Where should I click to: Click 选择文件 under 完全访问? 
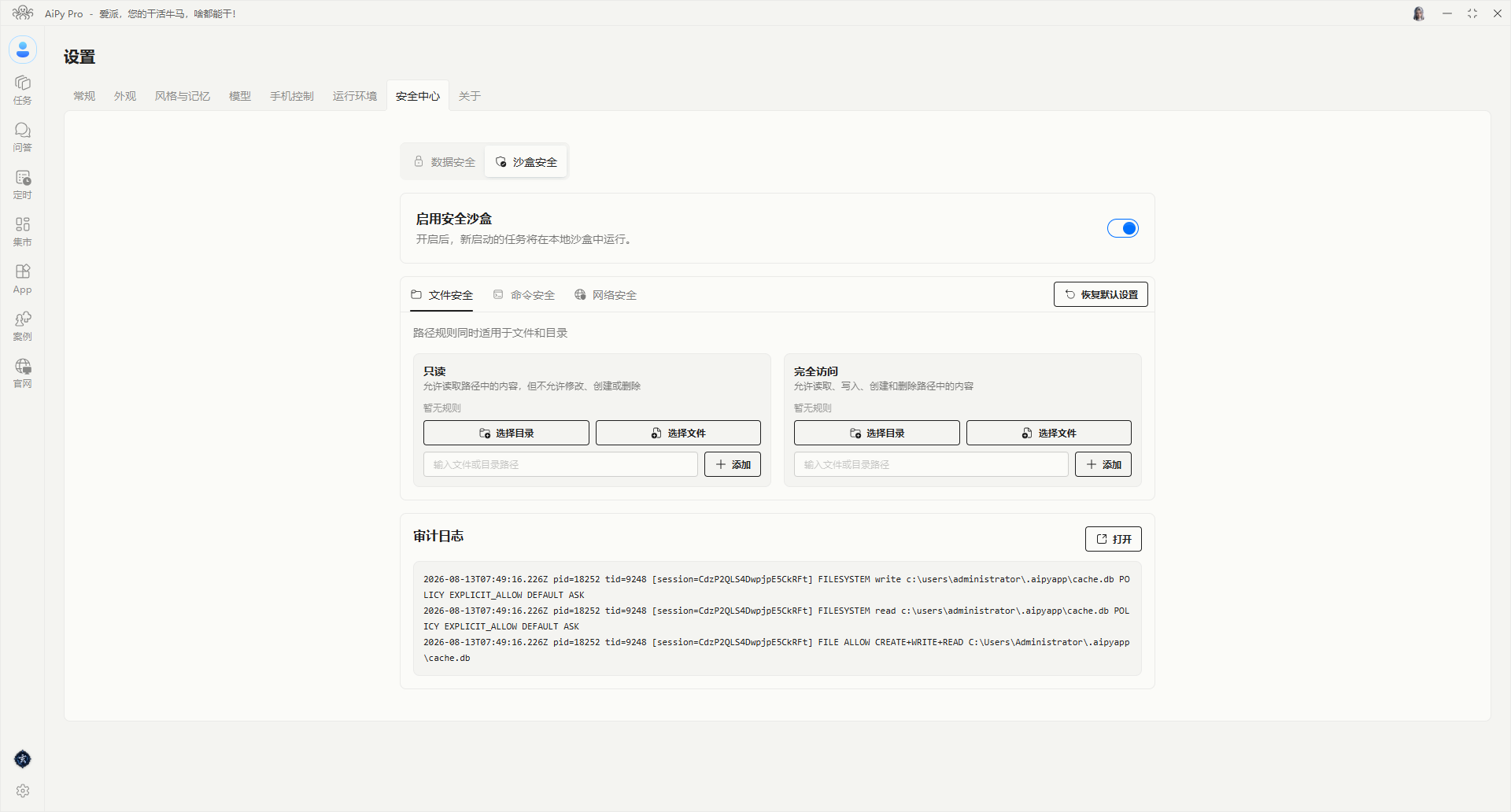tap(1048, 433)
